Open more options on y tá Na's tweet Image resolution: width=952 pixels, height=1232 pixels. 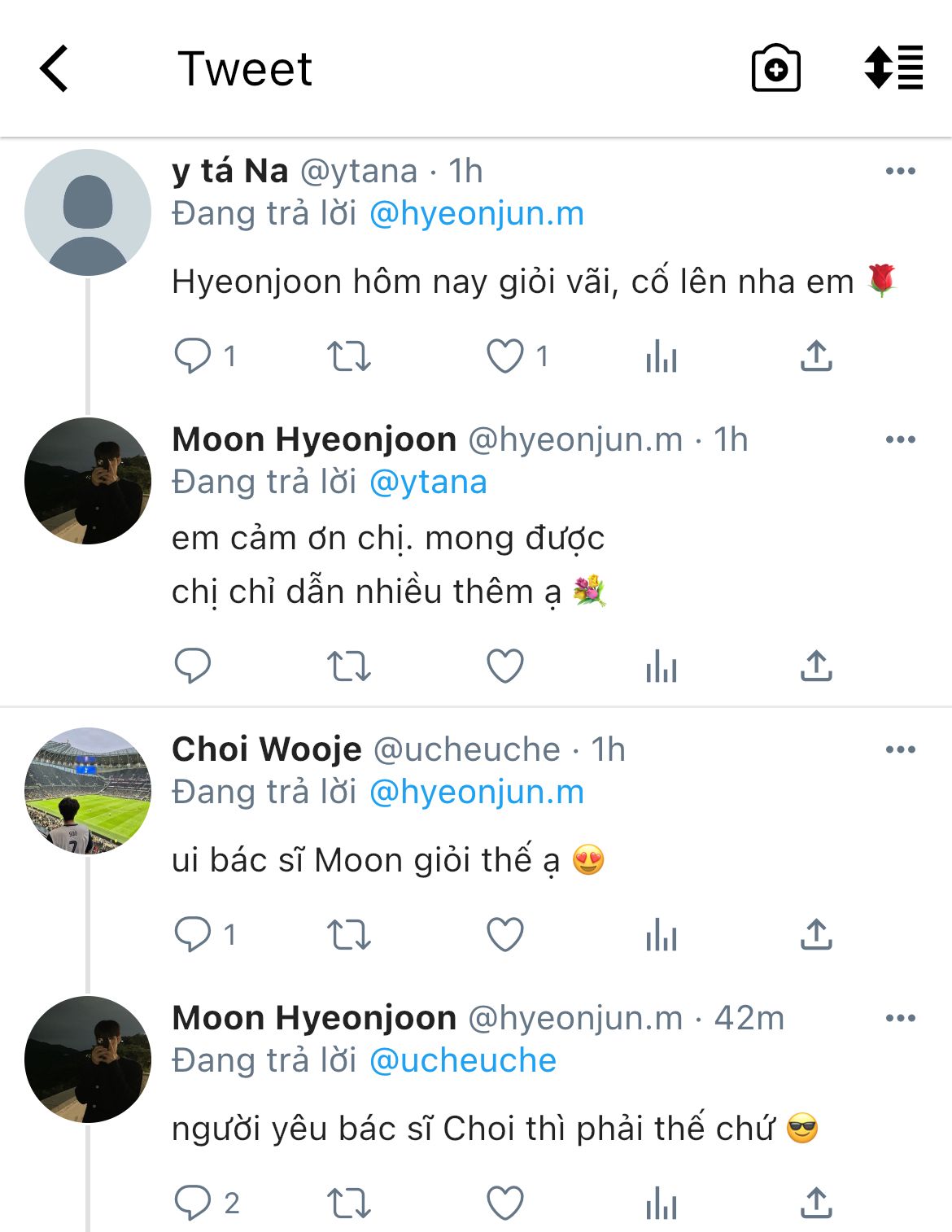tap(900, 171)
